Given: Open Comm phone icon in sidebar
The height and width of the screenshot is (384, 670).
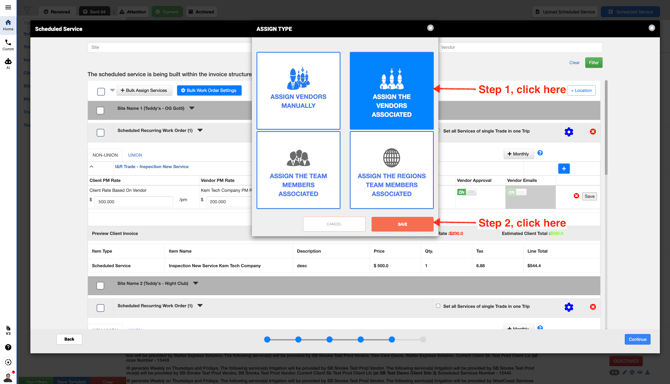Looking at the screenshot, I should point(8,44).
